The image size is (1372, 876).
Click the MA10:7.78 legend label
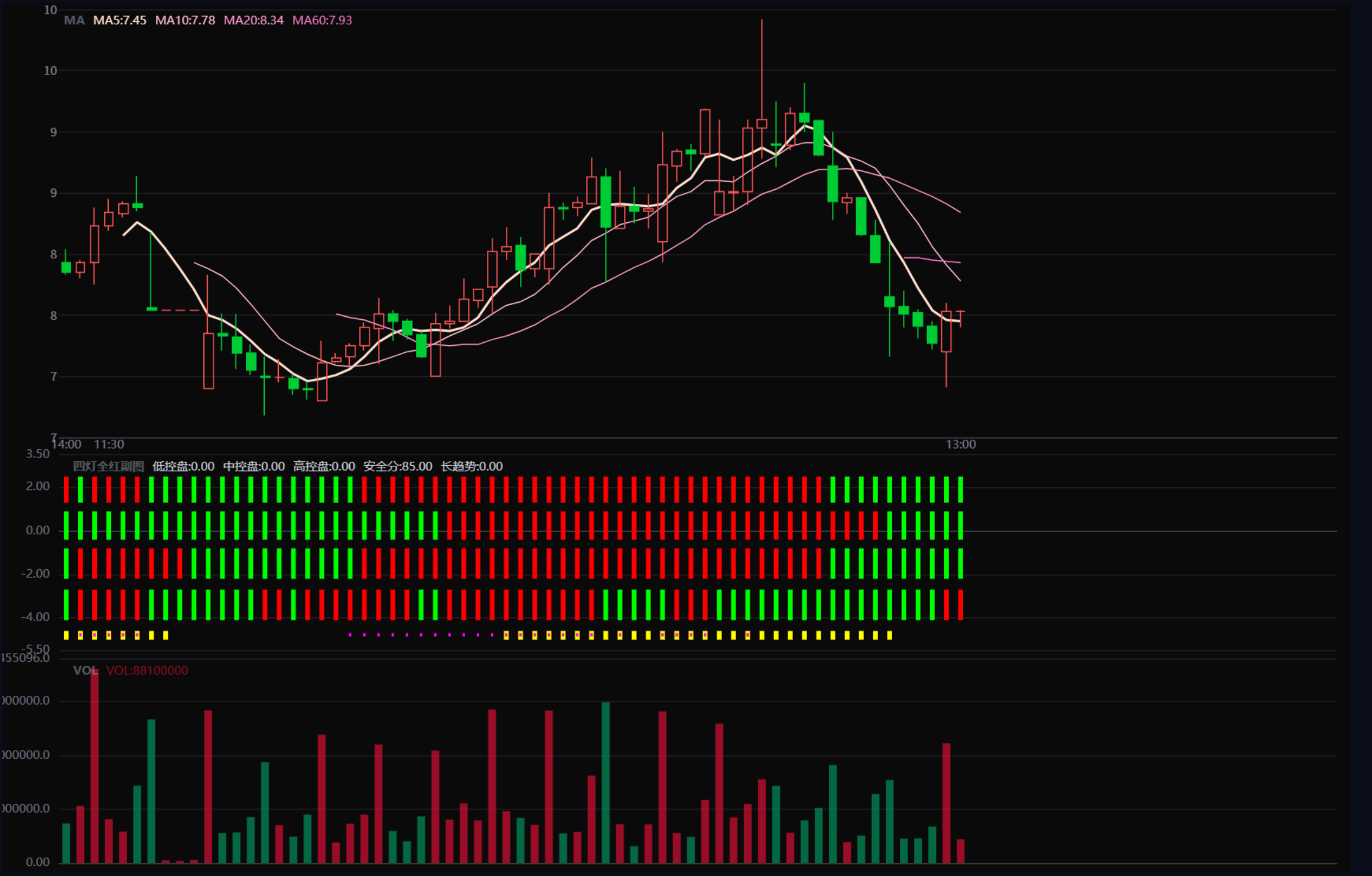(x=185, y=20)
